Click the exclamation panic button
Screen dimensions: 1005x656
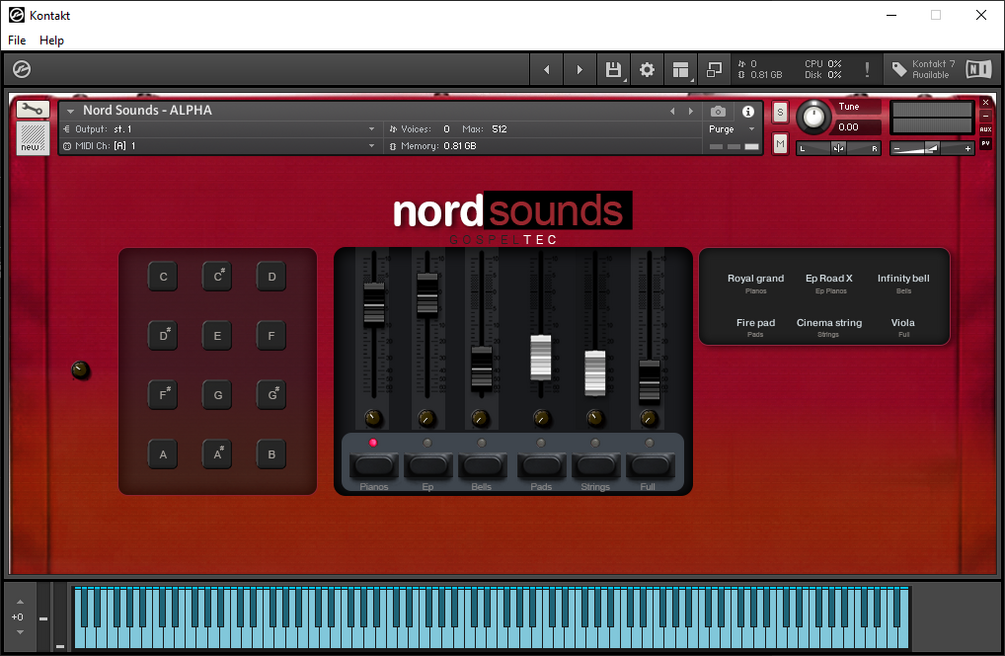(x=867, y=69)
